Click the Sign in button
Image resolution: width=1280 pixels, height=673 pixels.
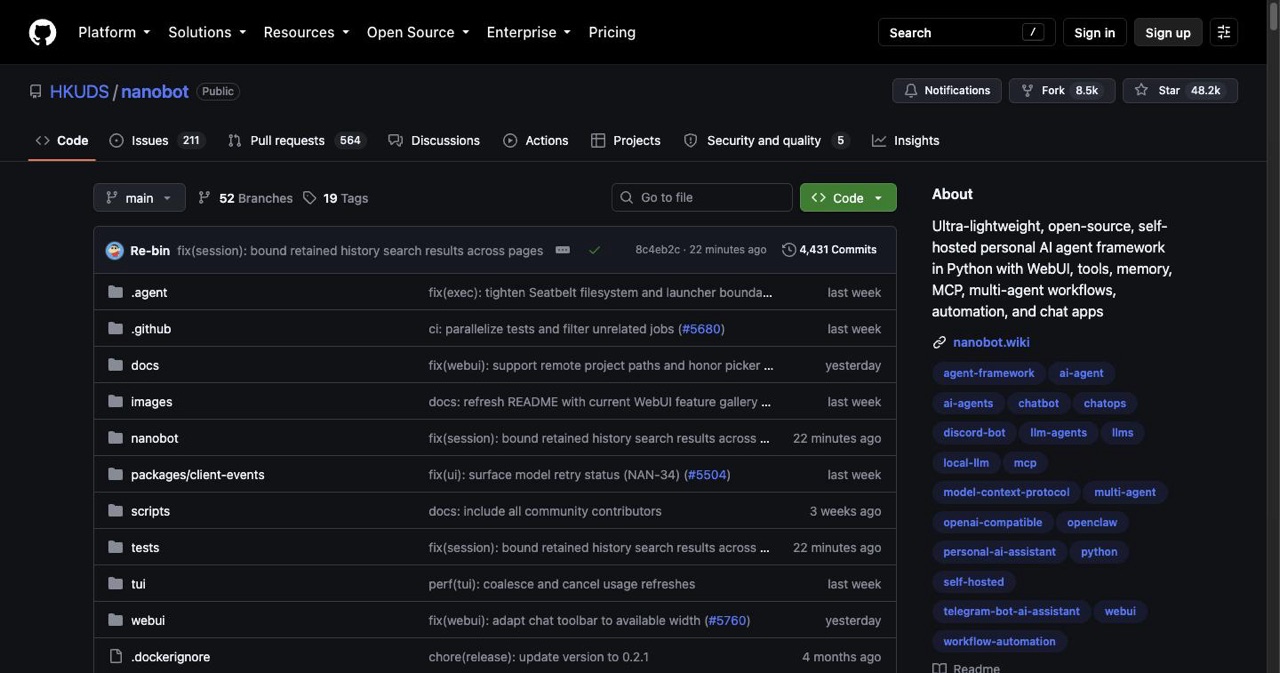pos(1095,32)
